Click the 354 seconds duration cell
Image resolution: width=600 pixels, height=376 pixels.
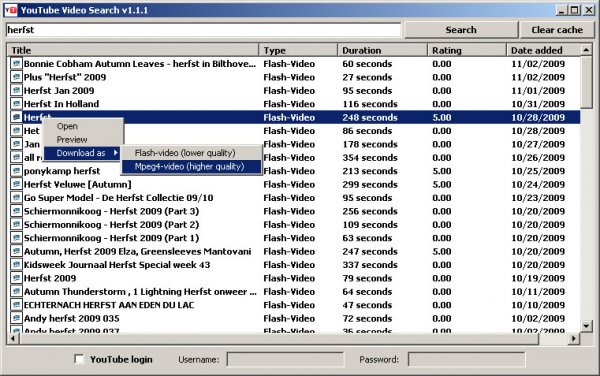pyautogui.click(x=370, y=158)
